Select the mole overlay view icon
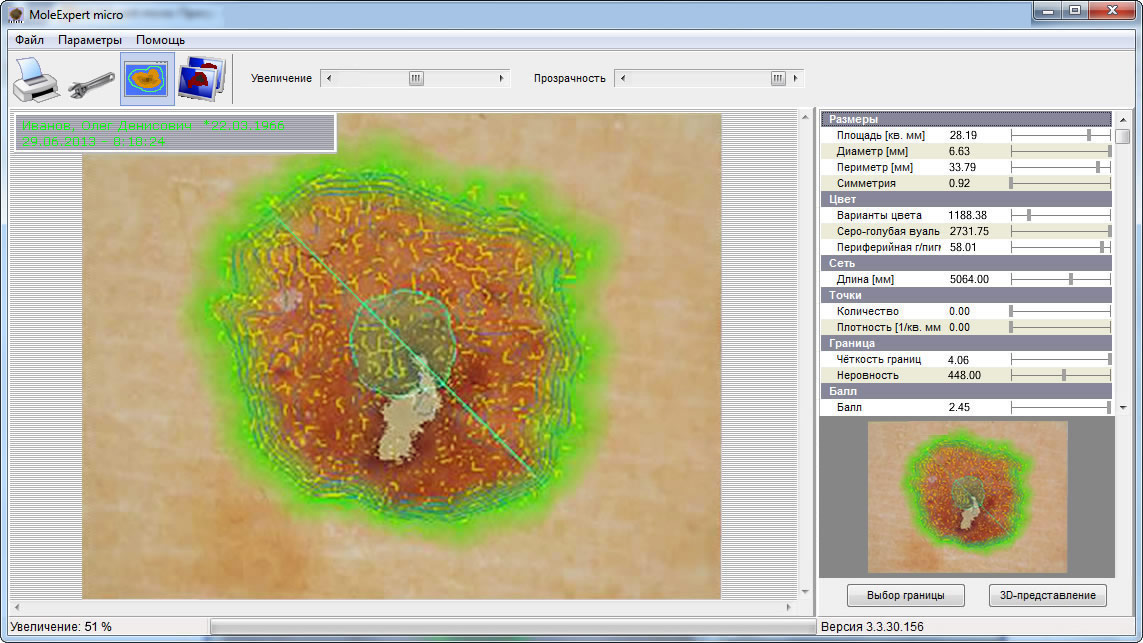 (x=147, y=79)
